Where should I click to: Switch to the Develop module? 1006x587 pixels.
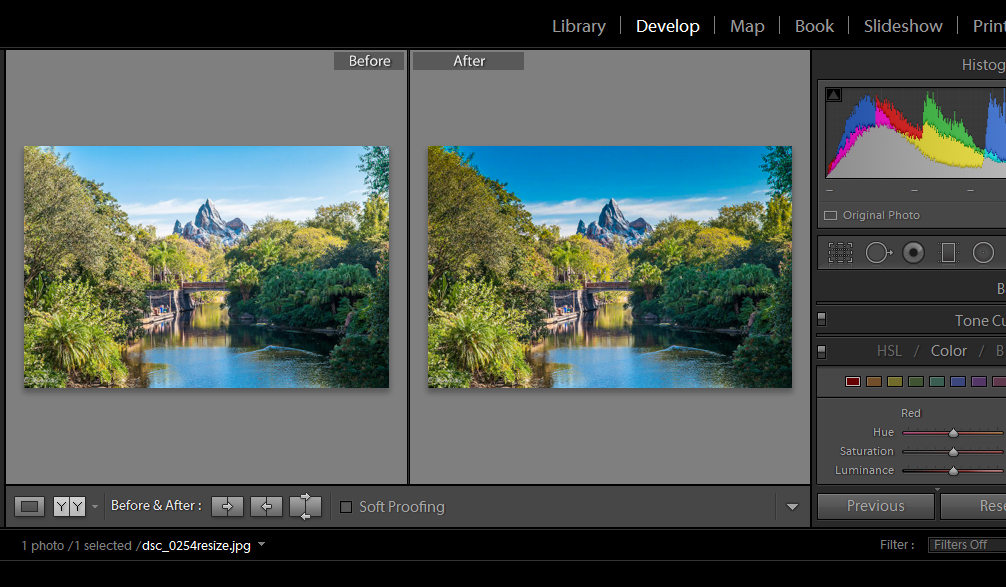[667, 26]
